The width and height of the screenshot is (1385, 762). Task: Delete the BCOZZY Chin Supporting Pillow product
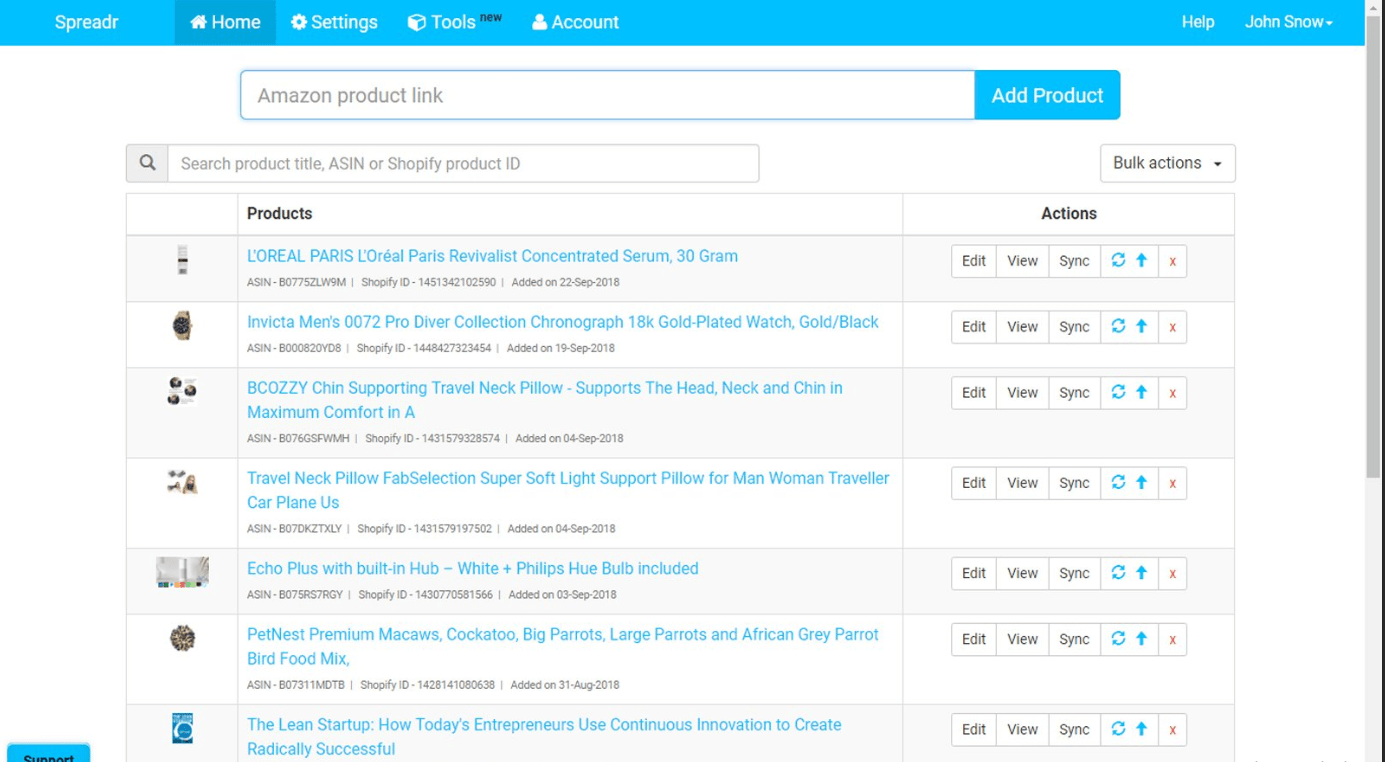pos(1173,393)
